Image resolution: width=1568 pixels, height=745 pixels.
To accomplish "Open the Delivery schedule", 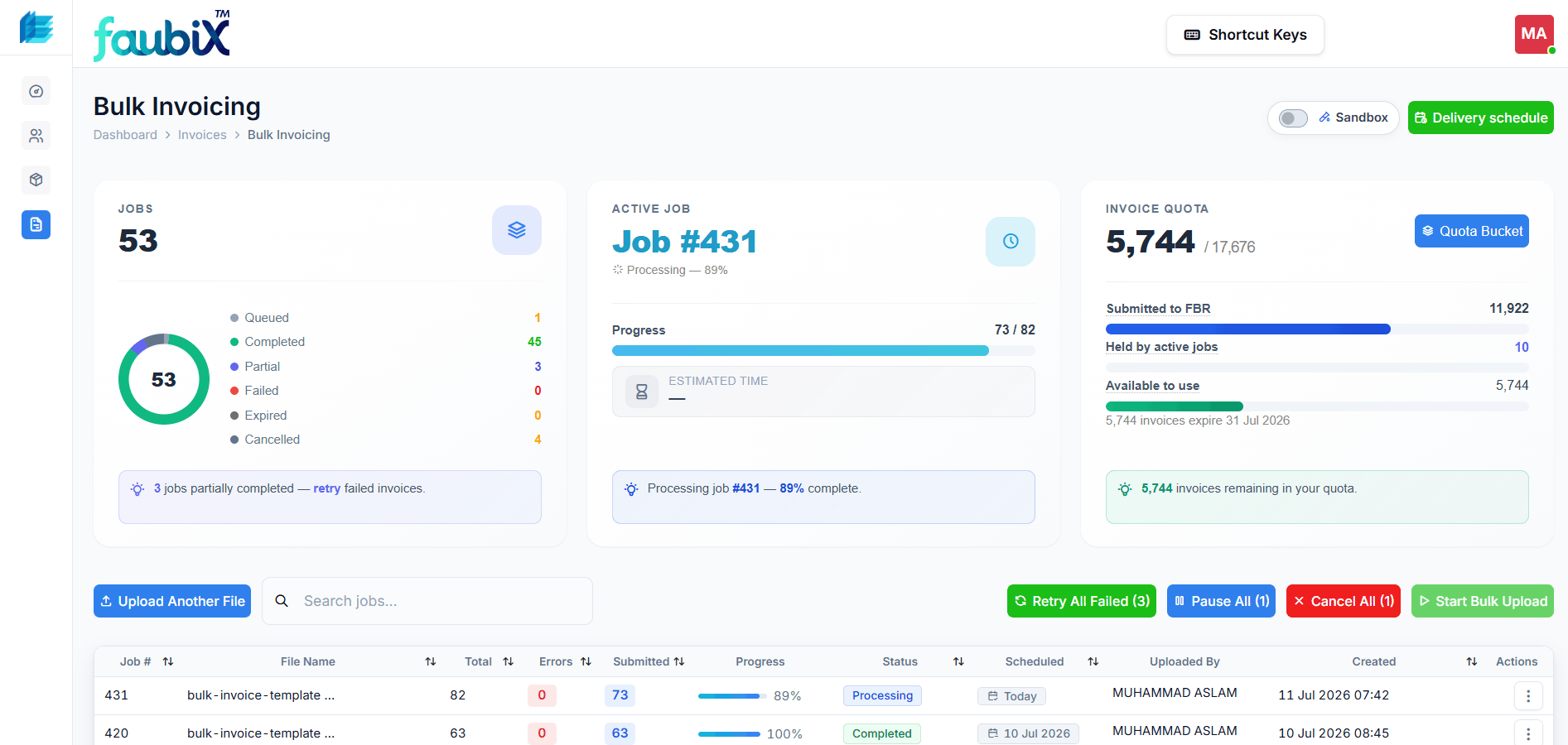I will [x=1481, y=118].
